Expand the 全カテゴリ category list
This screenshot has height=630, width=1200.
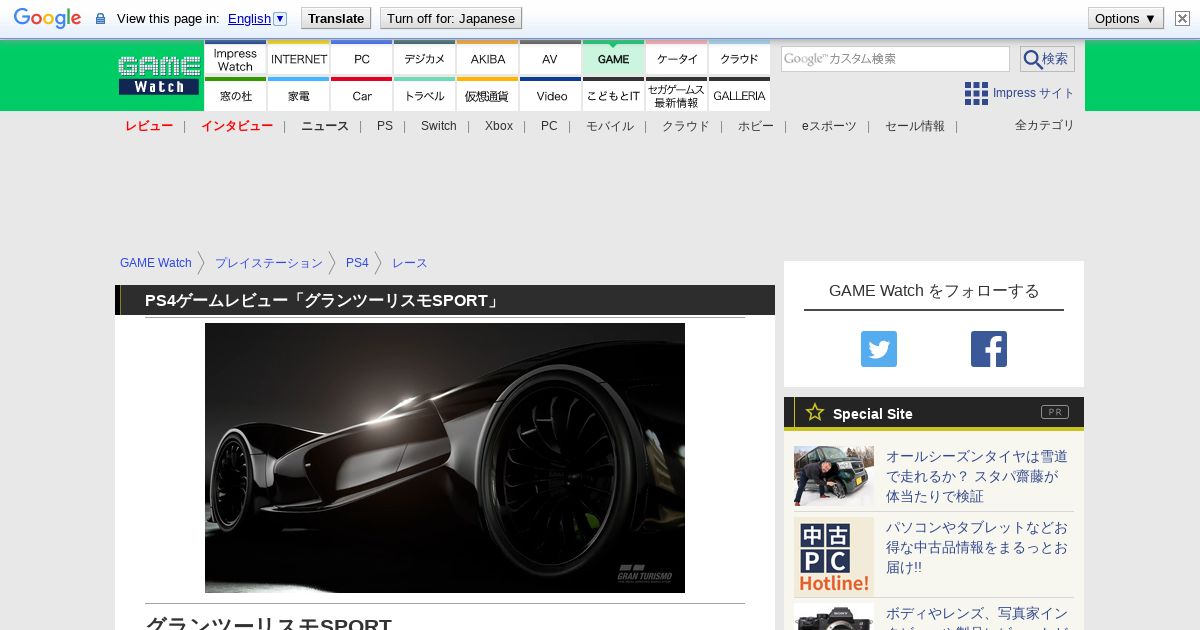[1044, 125]
